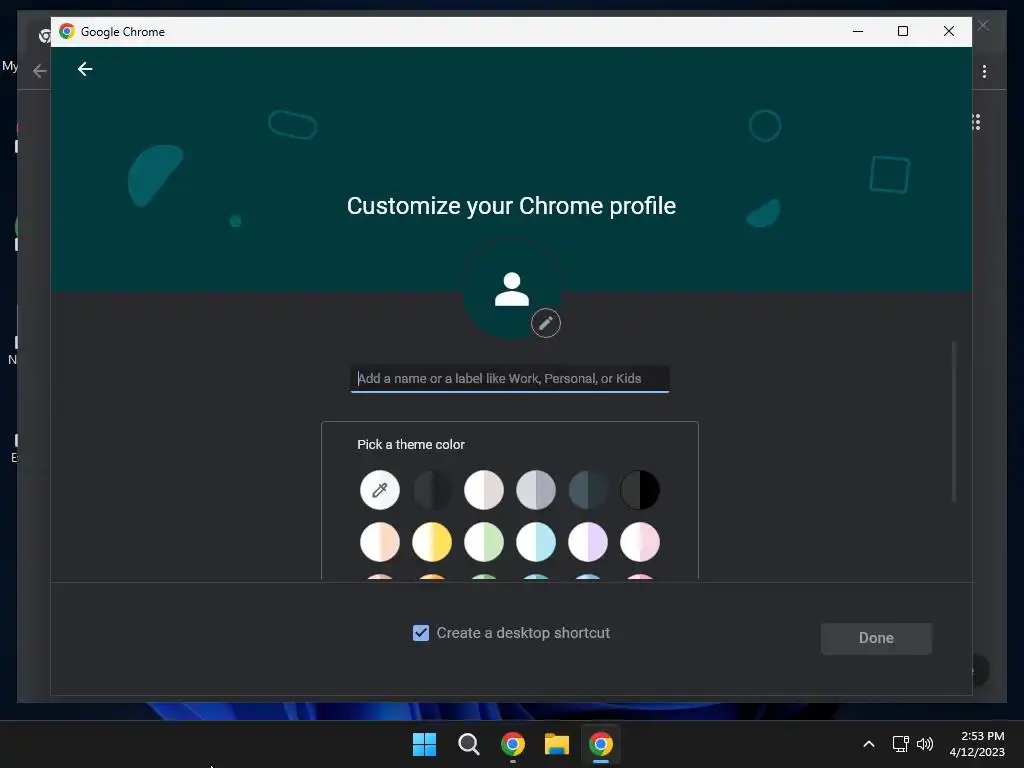The width and height of the screenshot is (1024, 768).
Task: Click the dialog's vertical scrollbar
Action: click(x=953, y=421)
